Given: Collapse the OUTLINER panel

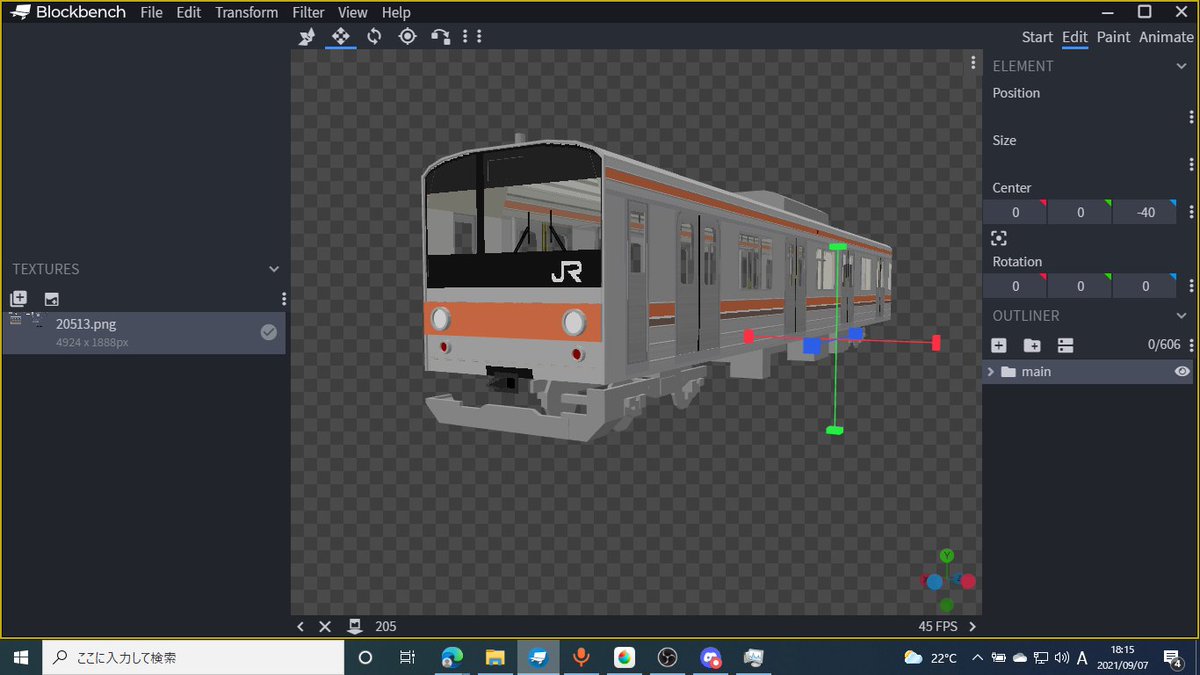Looking at the screenshot, I should coord(1181,316).
